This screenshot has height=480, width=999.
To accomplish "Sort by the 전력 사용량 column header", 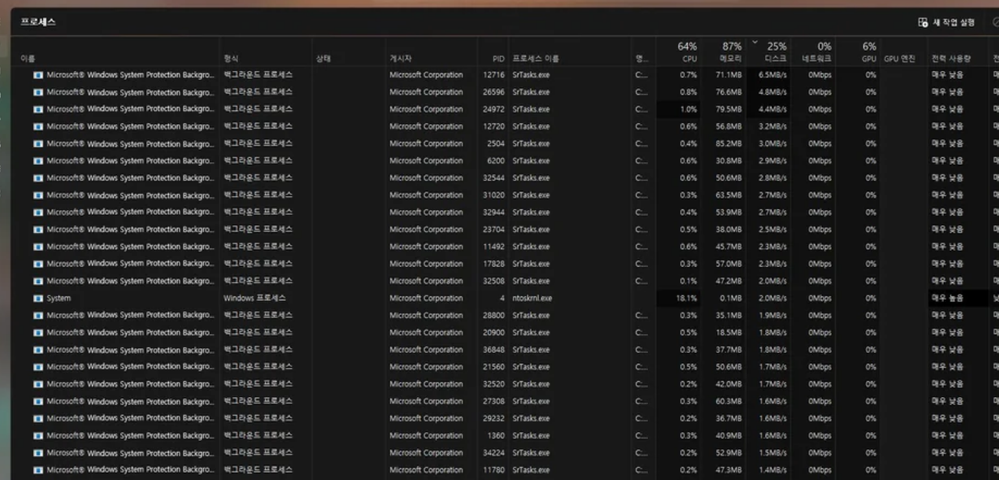I will click(951, 59).
